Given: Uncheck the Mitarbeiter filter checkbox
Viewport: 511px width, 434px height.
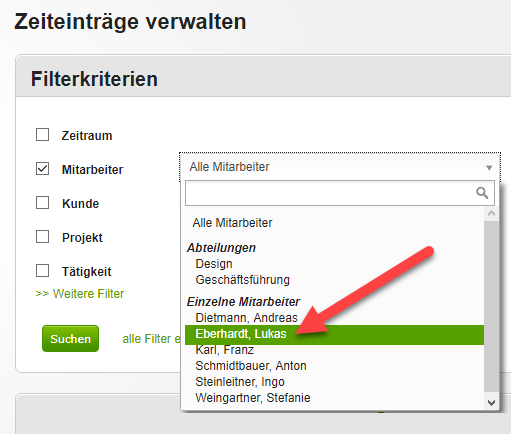Looking at the screenshot, I should (42, 169).
